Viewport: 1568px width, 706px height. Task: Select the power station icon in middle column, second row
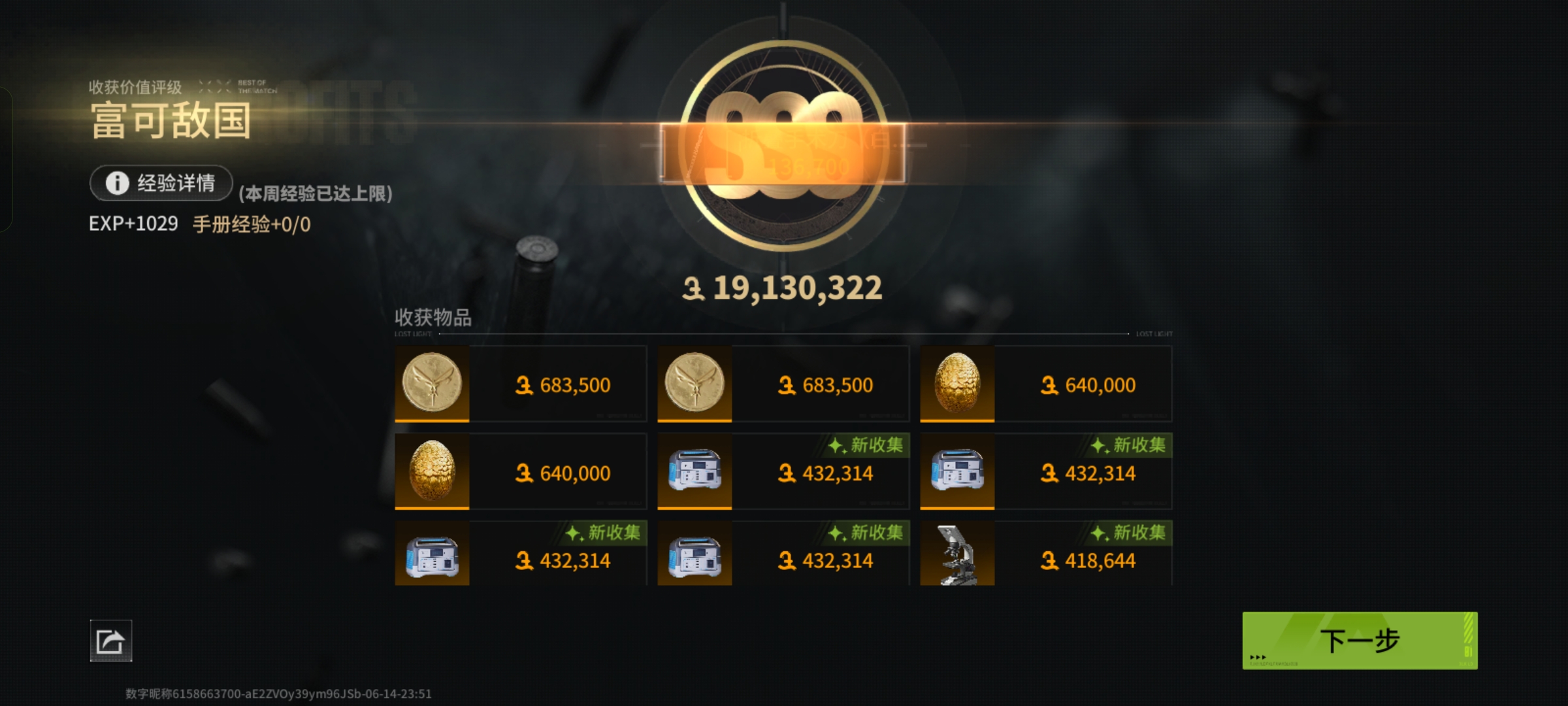click(x=694, y=471)
